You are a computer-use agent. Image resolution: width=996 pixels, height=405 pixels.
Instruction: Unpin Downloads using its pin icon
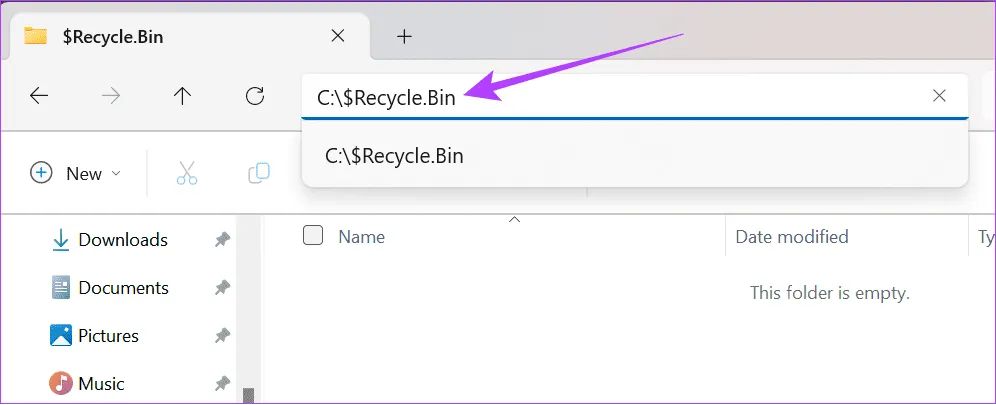pyautogui.click(x=221, y=240)
